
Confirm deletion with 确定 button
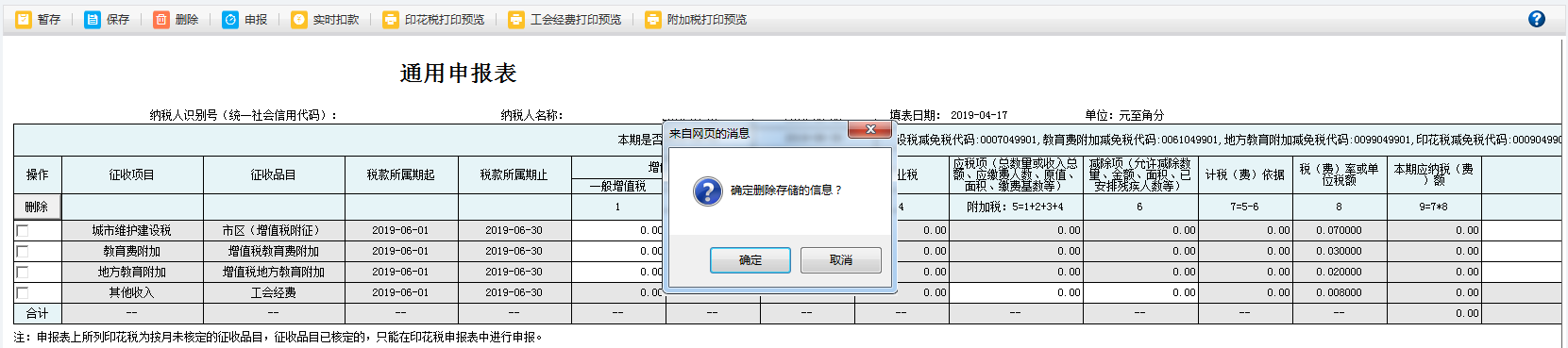coord(750,260)
